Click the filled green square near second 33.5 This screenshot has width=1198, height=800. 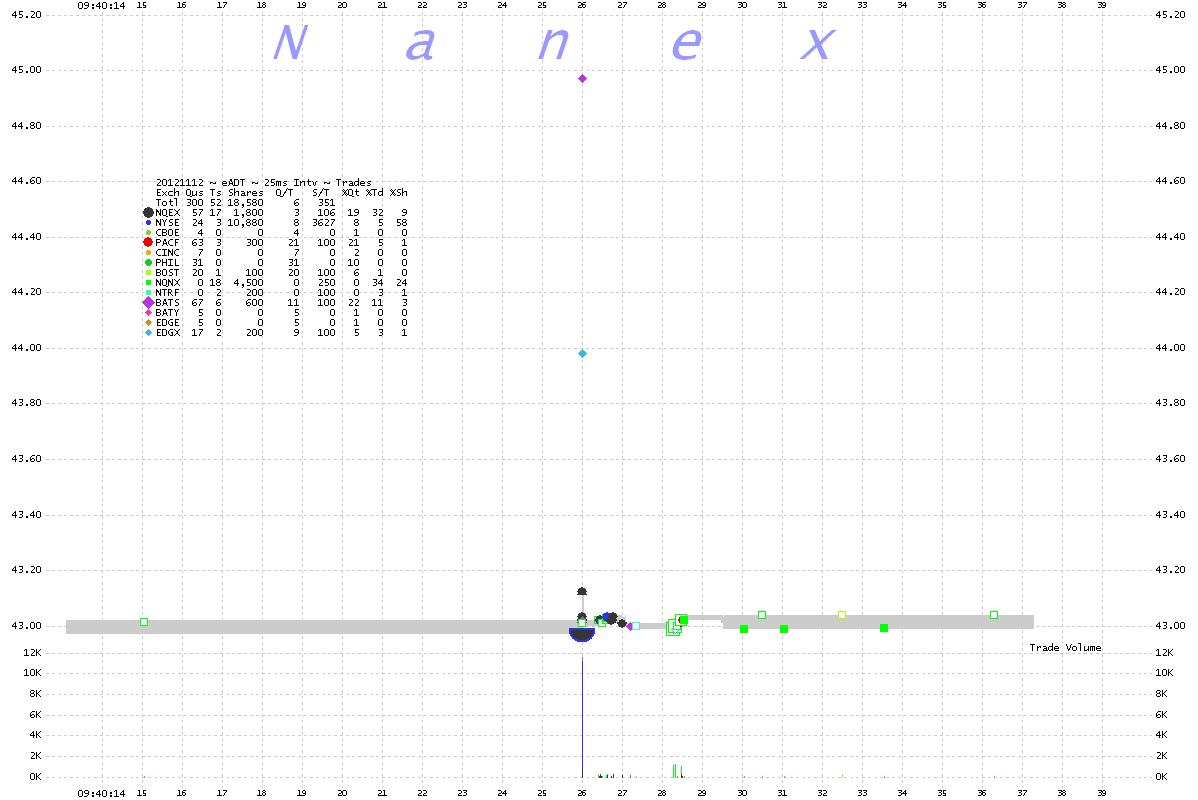pyautogui.click(x=884, y=628)
